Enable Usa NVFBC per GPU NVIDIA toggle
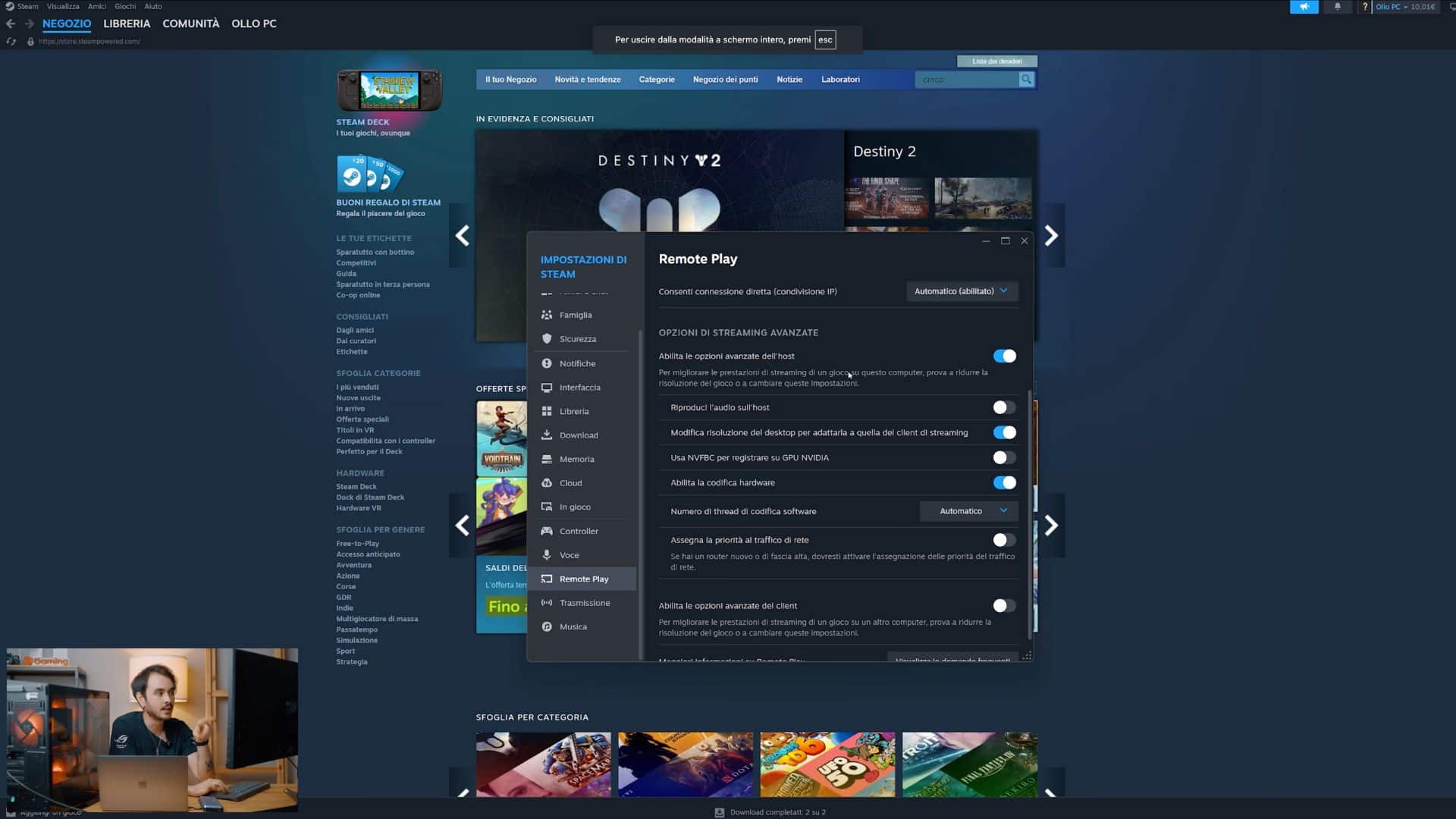This screenshot has width=1456, height=819. [1004, 458]
